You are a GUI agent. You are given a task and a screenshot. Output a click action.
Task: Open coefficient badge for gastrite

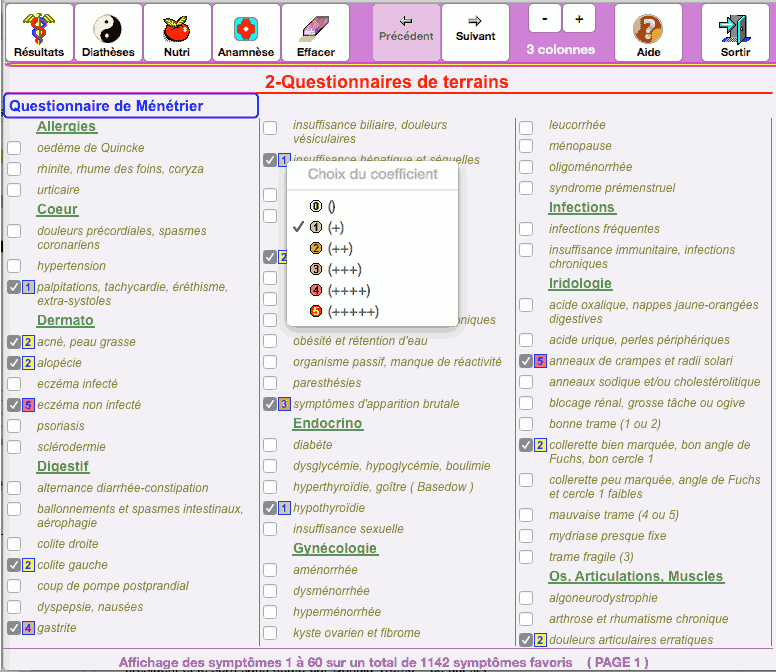28,628
